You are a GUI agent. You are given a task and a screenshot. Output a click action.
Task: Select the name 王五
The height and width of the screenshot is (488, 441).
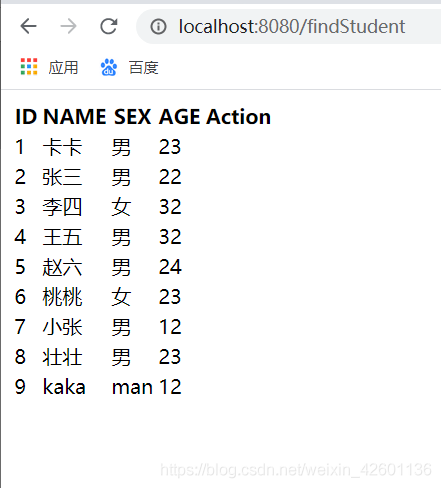(x=62, y=237)
